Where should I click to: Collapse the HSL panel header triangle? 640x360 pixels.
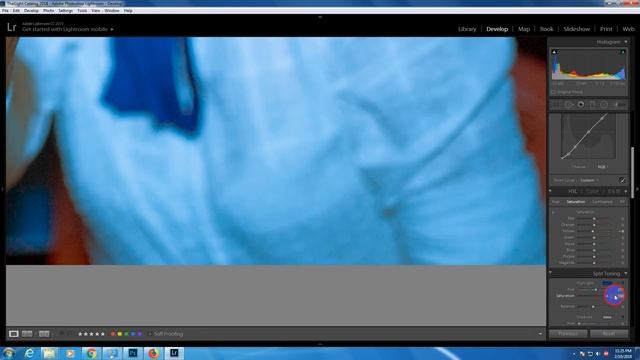[626, 191]
